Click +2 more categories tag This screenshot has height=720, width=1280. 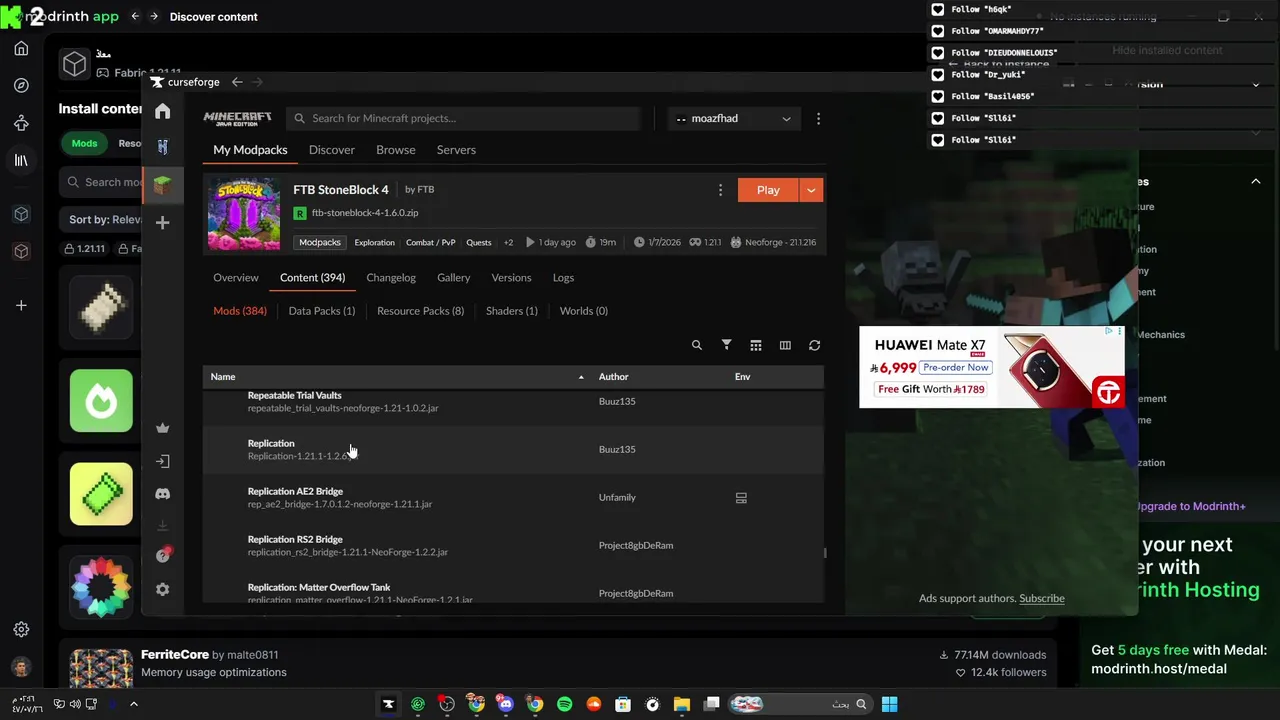coord(508,242)
